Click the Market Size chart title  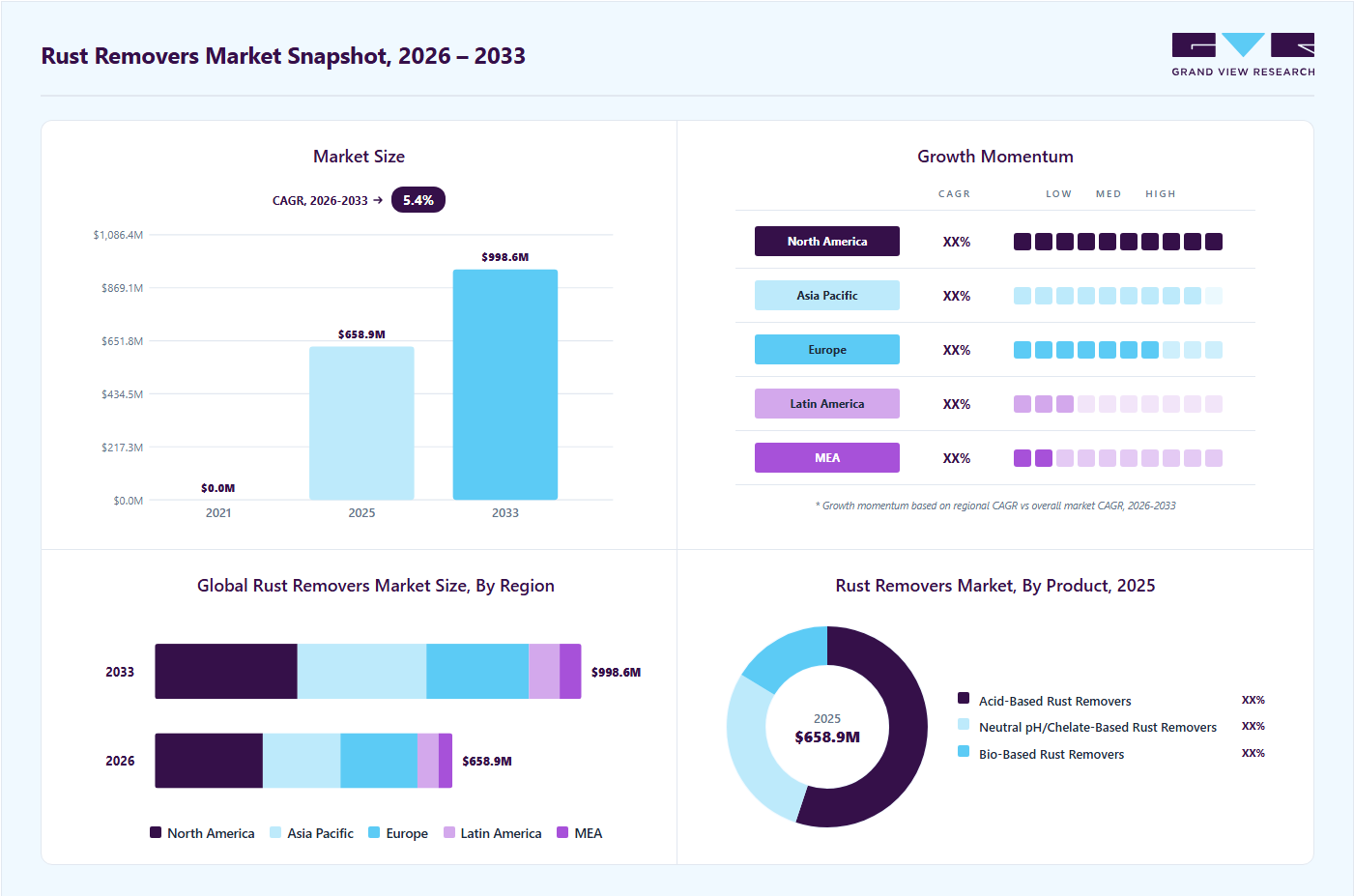[x=359, y=157]
